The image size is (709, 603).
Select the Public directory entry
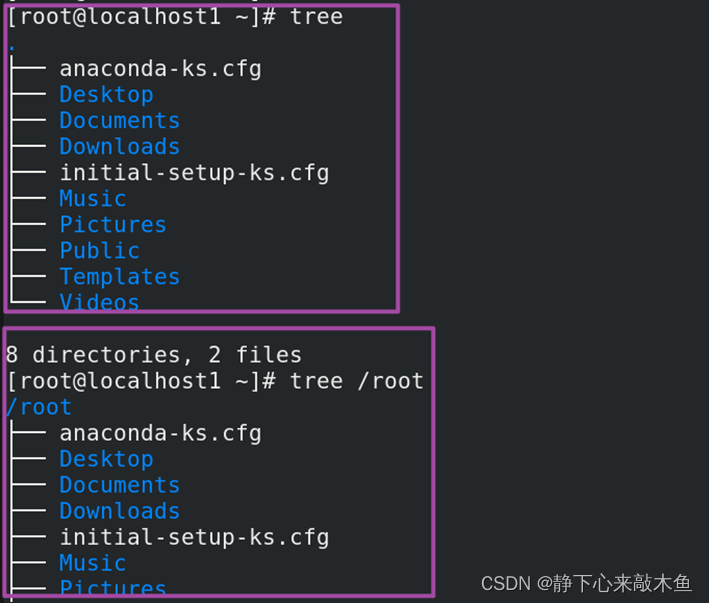pyautogui.click(x=99, y=250)
